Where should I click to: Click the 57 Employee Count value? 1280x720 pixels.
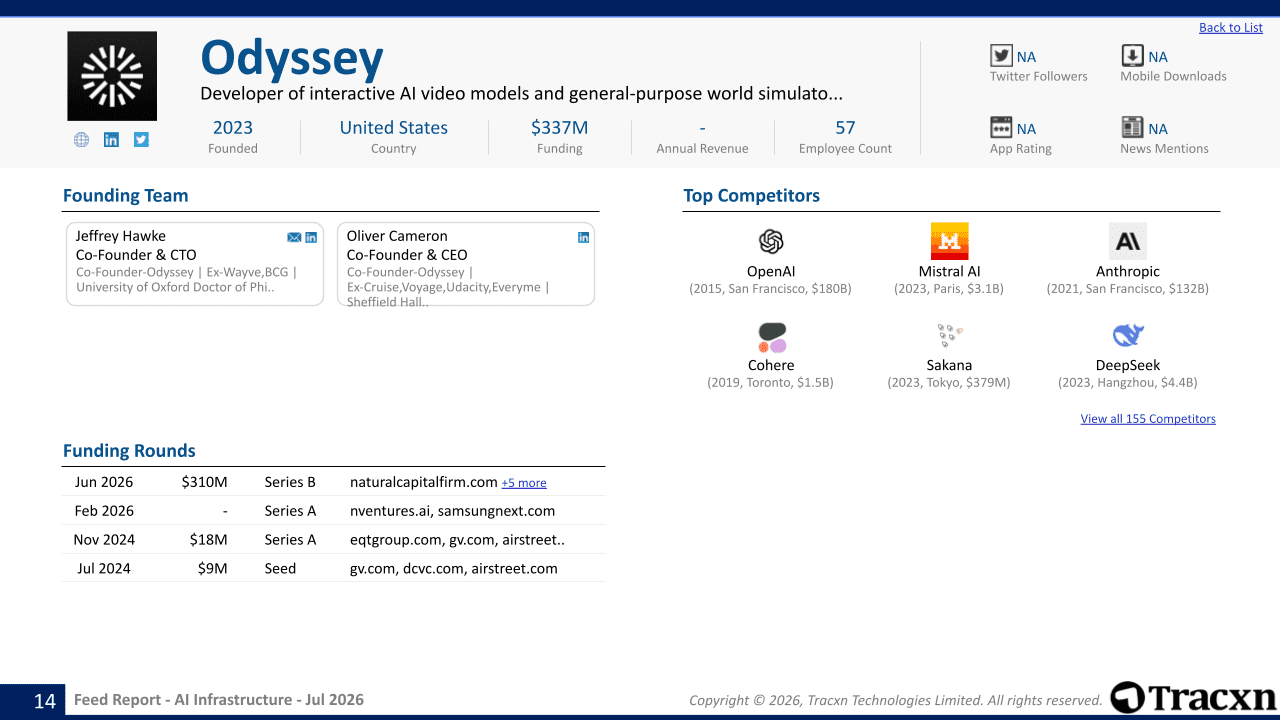846,128
